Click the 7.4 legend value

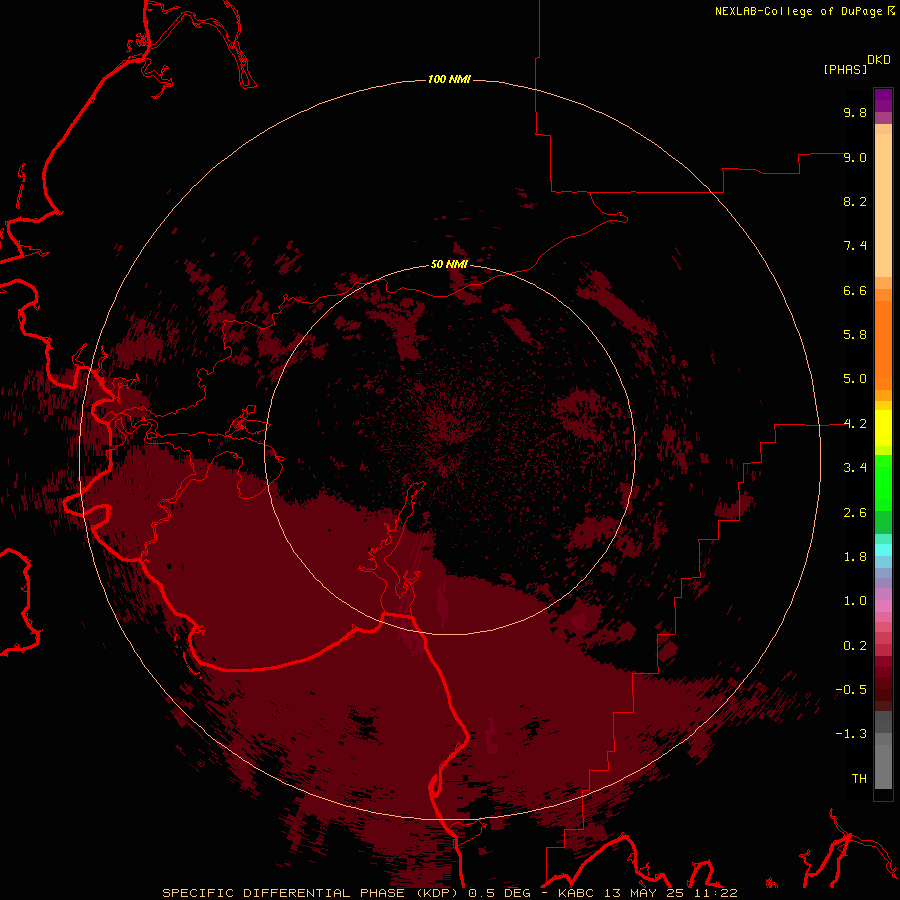tap(855, 246)
